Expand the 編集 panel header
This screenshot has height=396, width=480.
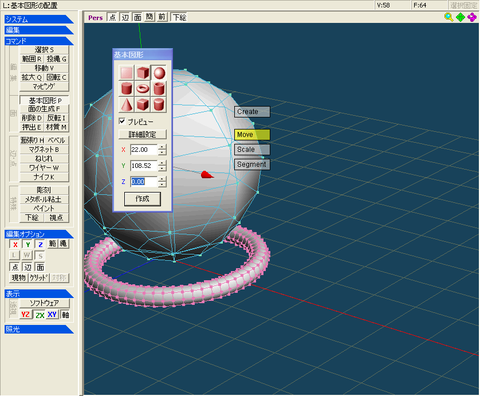[39, 30]
